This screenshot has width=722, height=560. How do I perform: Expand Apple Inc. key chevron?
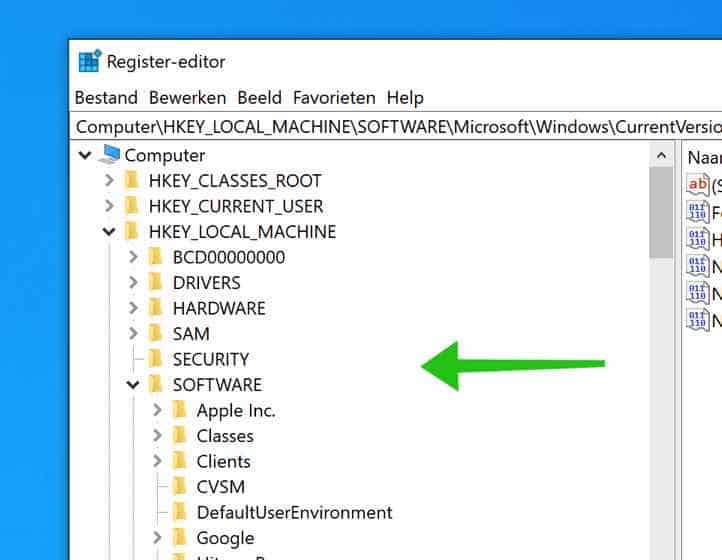point(157,410)
